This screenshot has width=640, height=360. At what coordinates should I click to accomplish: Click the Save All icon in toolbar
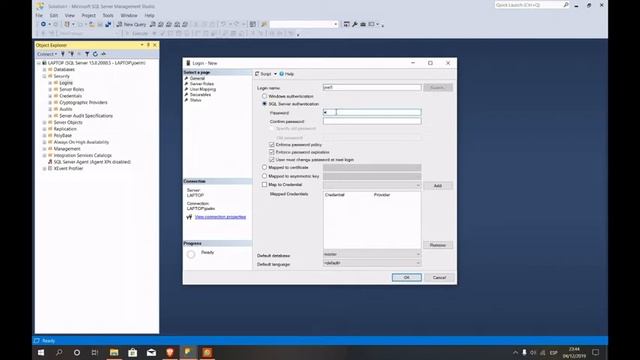point(108,24)
